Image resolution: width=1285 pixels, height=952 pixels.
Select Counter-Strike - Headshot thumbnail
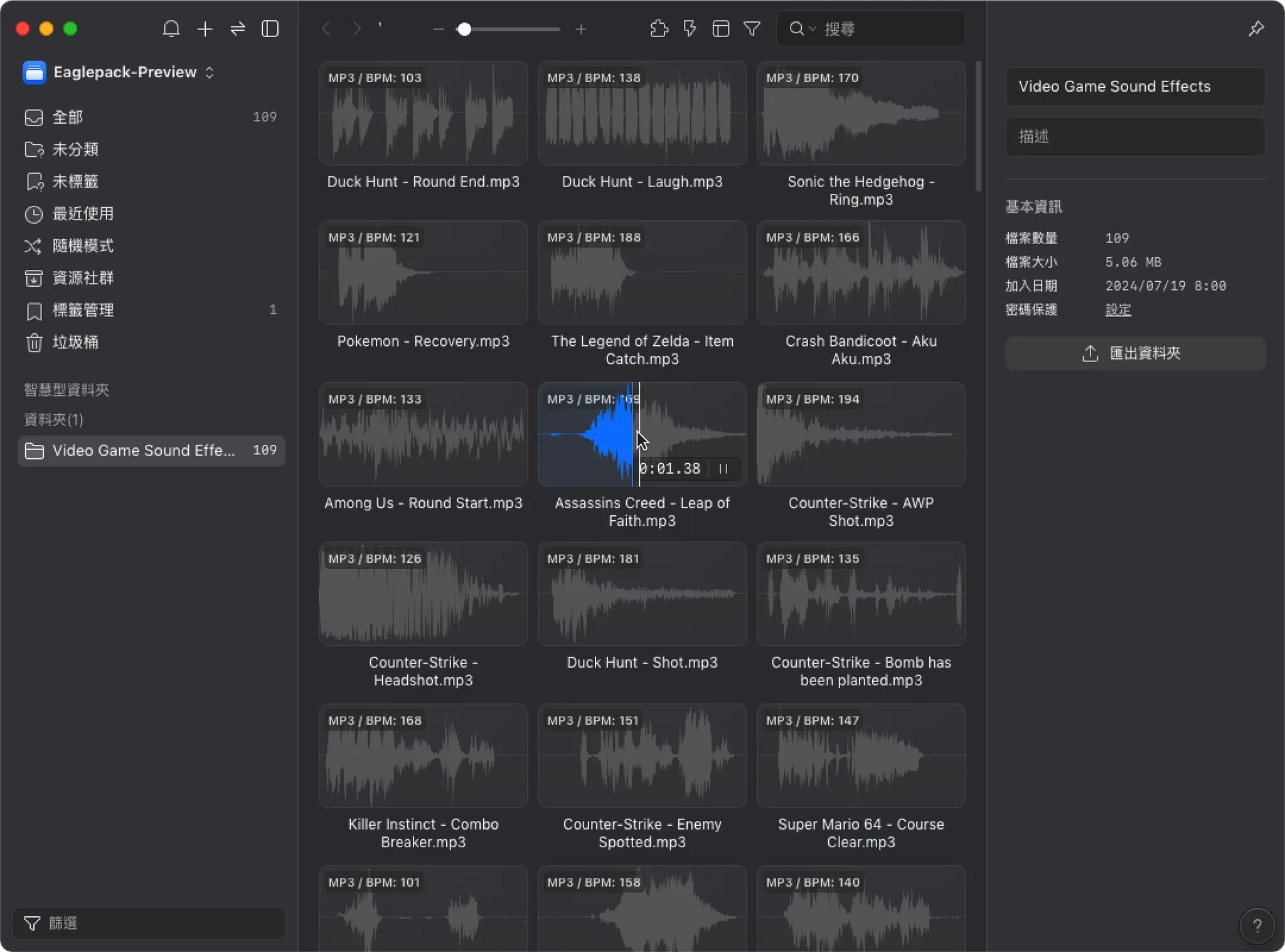pos(424,594)
